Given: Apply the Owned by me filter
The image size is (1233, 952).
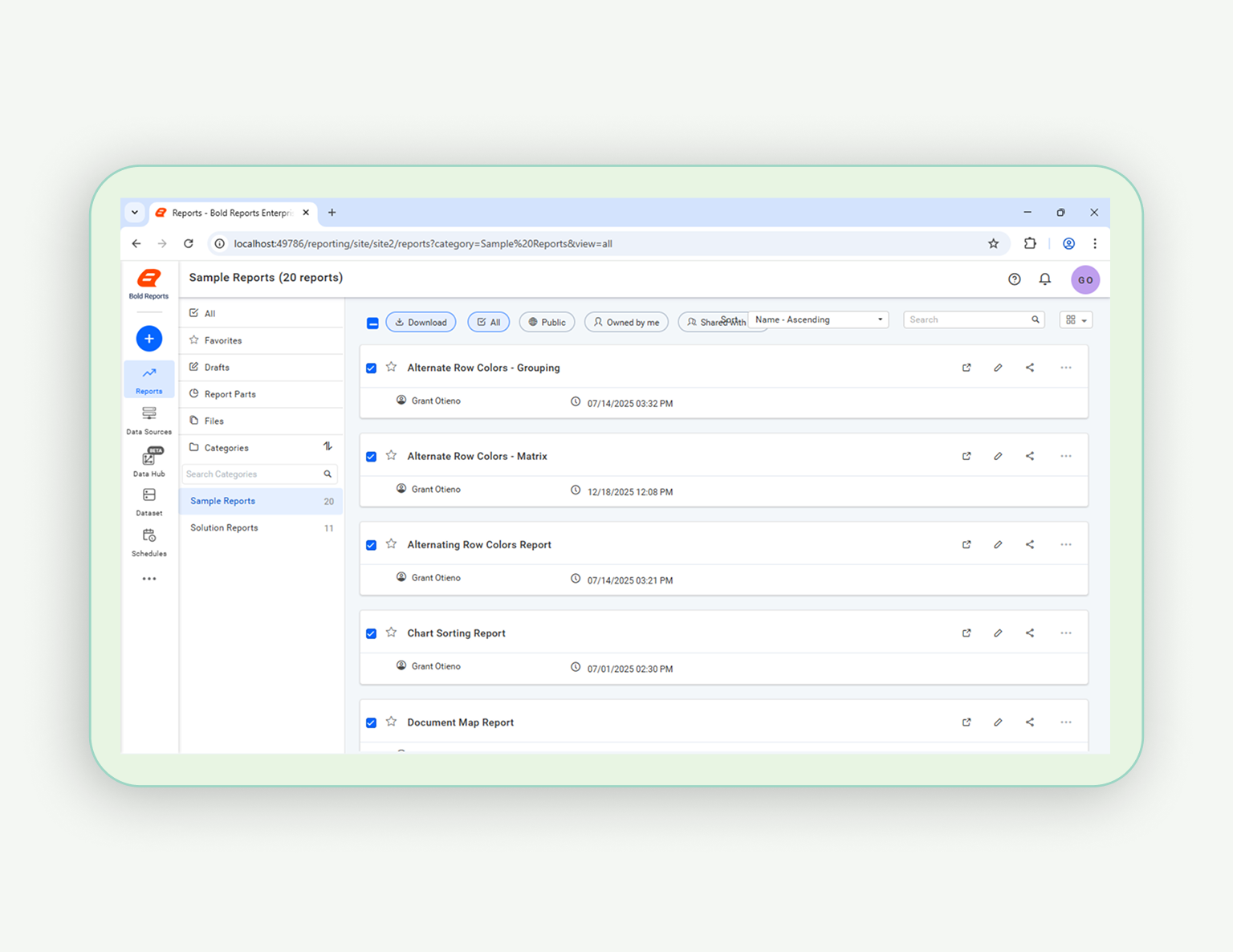Looking at the screenshot, I should click(x=626, y=321).
